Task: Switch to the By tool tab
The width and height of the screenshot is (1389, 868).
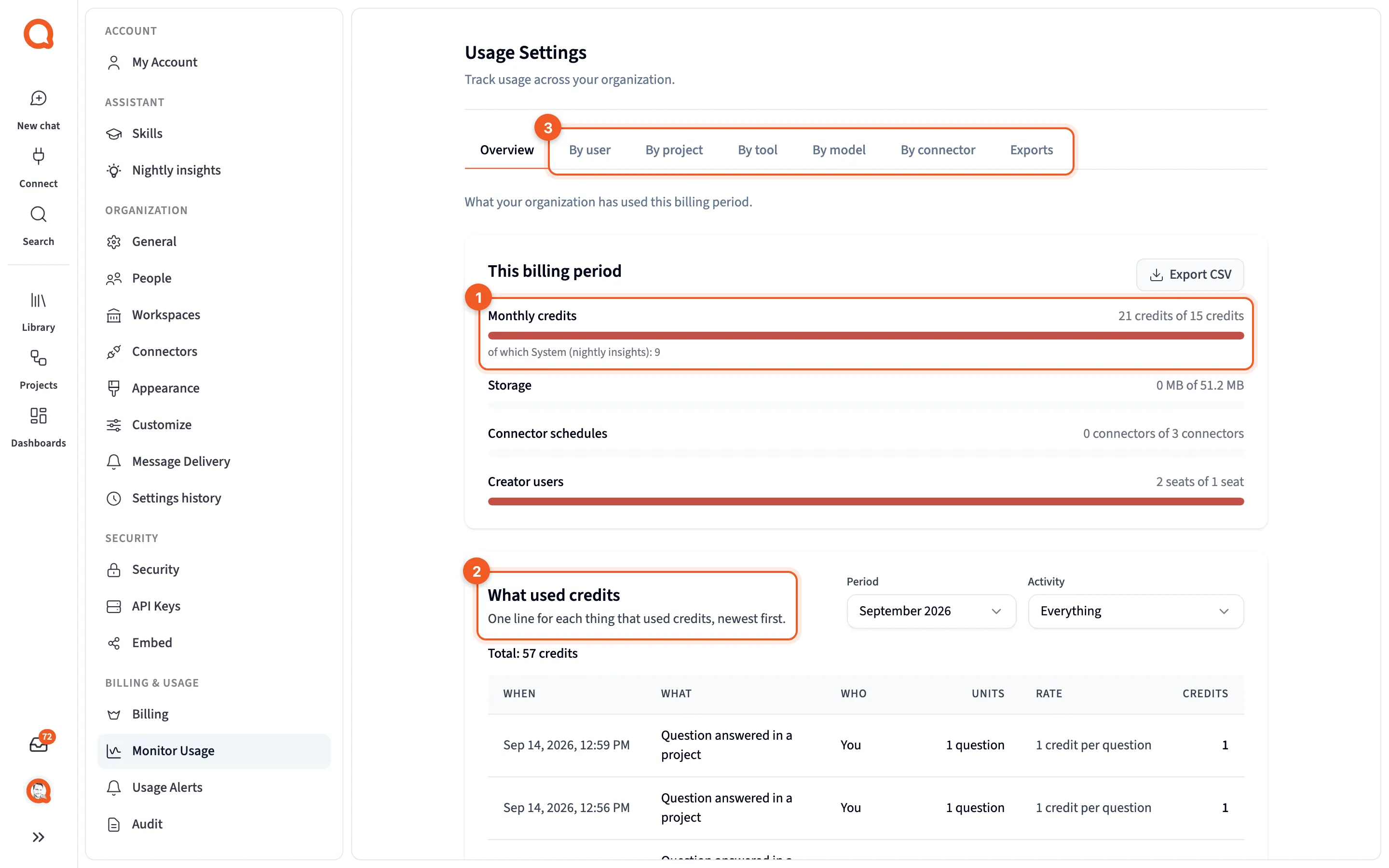Action: tap(757, 150)
